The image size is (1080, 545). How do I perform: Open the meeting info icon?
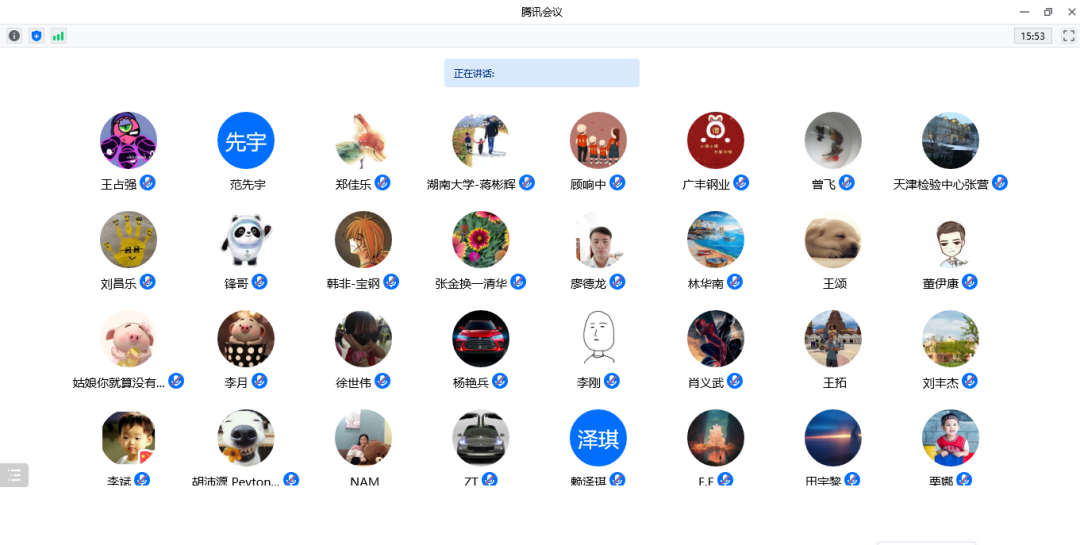tap(14, 36)
